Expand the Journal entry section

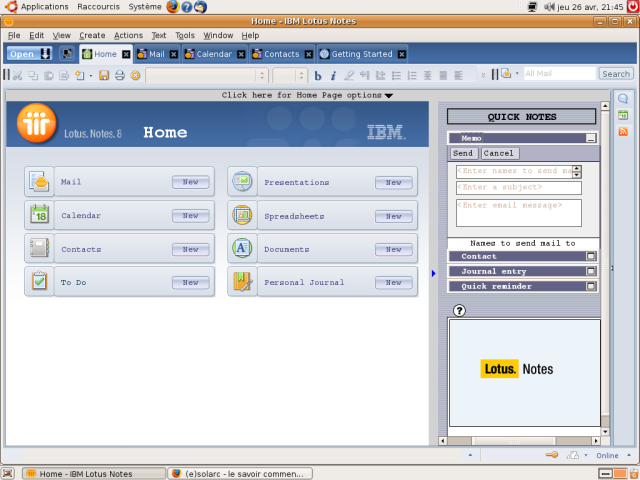click(591, 271)
